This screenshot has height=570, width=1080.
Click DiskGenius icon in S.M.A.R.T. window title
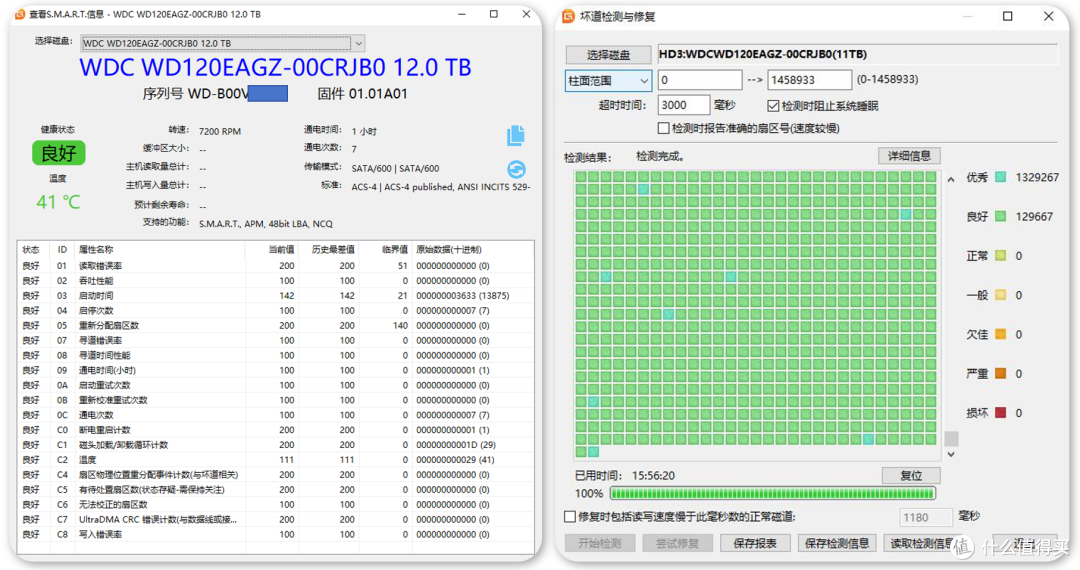point(20,14)
